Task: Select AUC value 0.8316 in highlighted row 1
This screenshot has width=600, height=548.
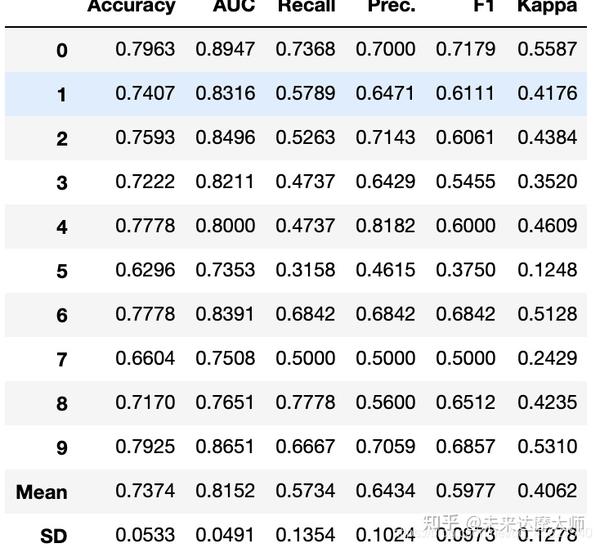Action: pos(225,93)
